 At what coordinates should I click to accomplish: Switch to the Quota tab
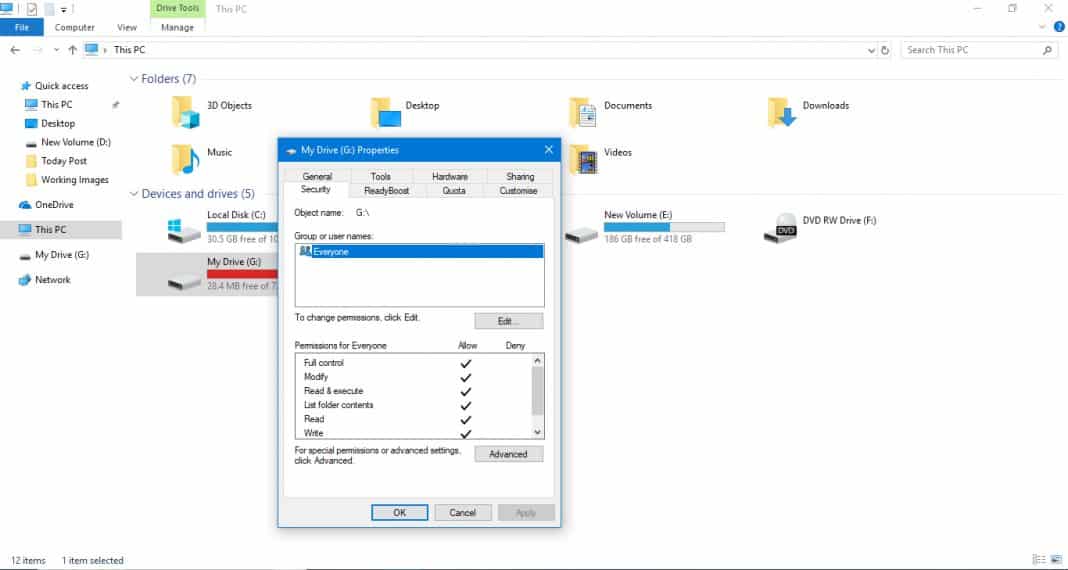pos(454,191)
